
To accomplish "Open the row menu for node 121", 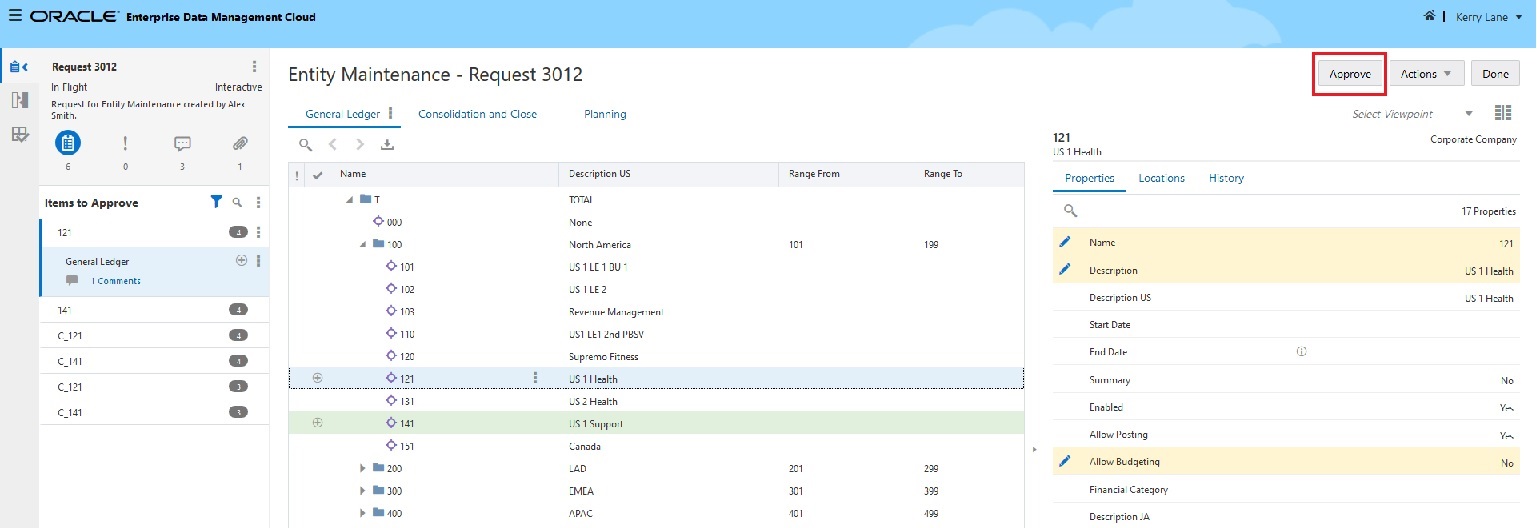I will (x=536, y=378).
